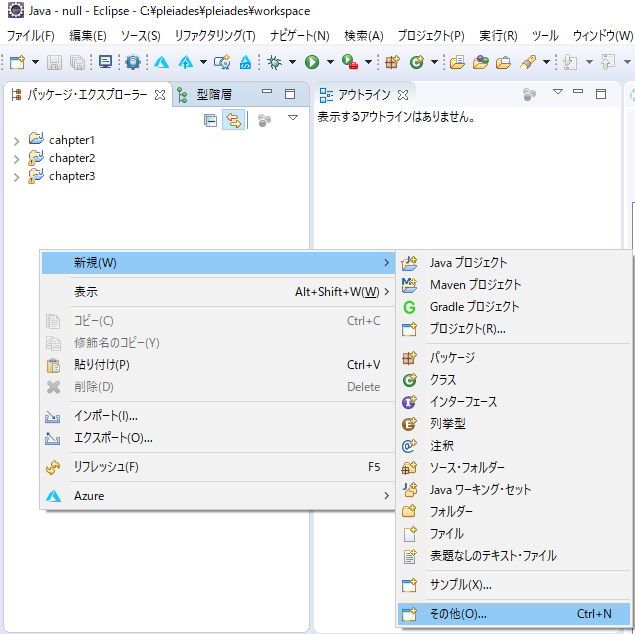
Task: Click Collapse All in Package Explorer
Action: (211, 120)
